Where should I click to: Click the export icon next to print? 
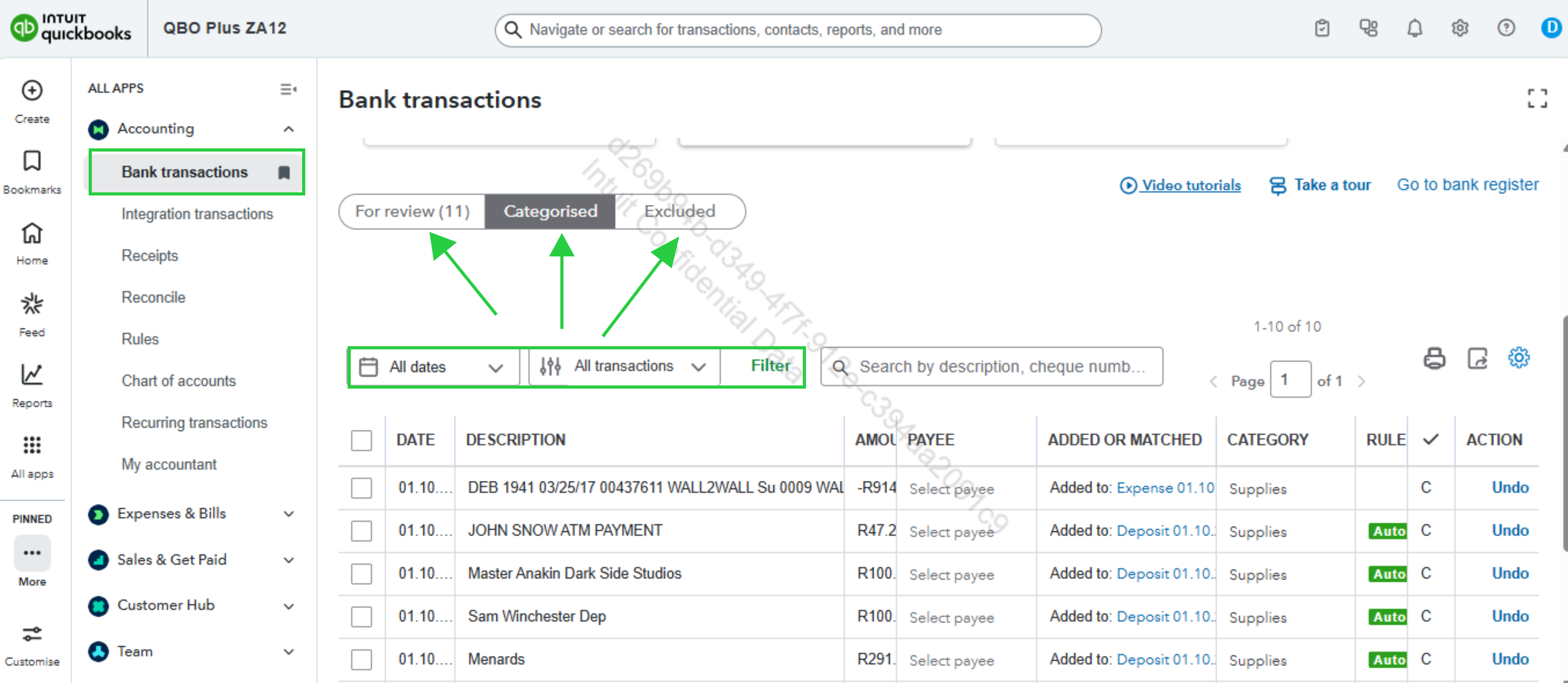tap(1477, 358)
